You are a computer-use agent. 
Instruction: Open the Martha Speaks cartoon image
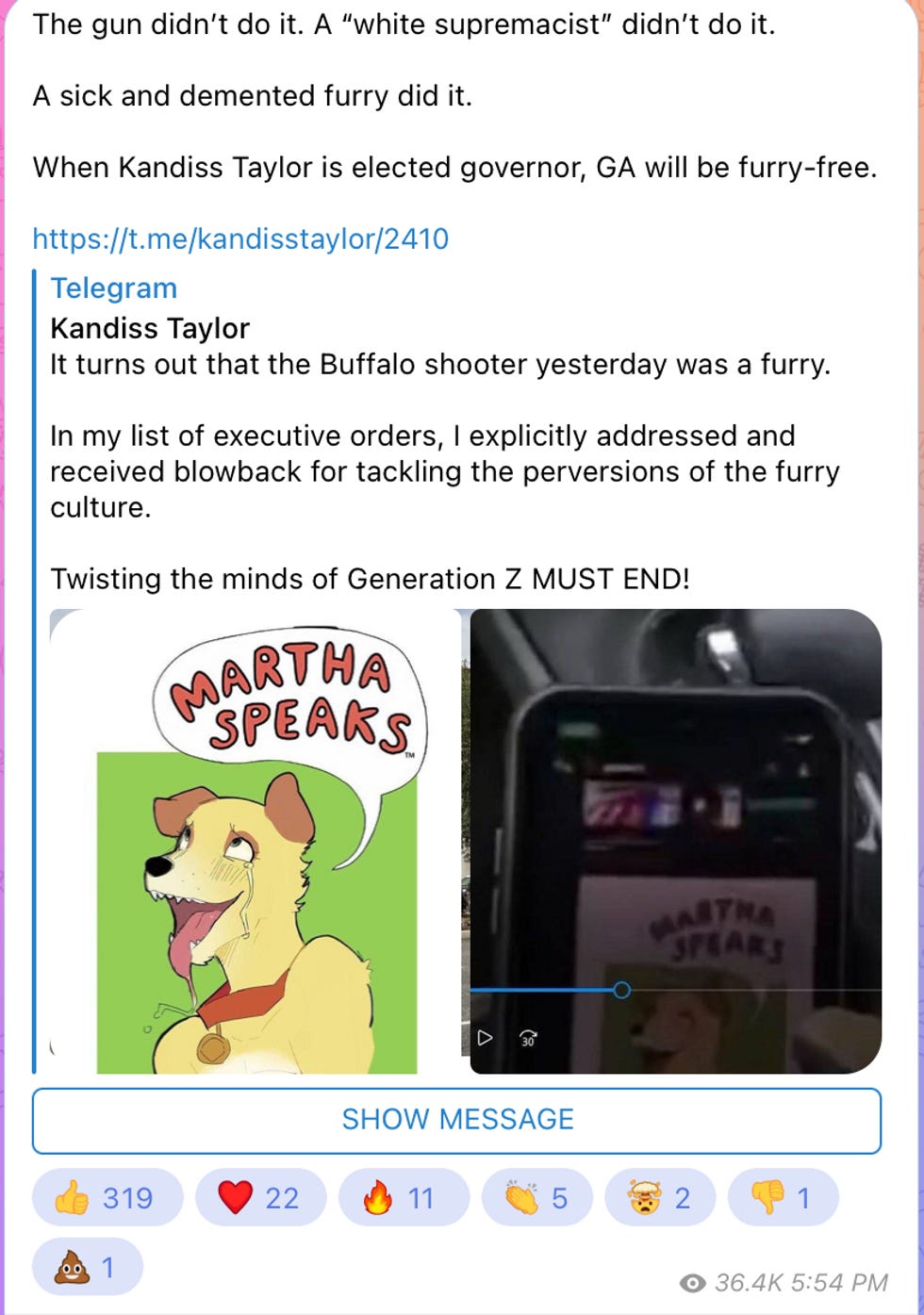point(255,841)
